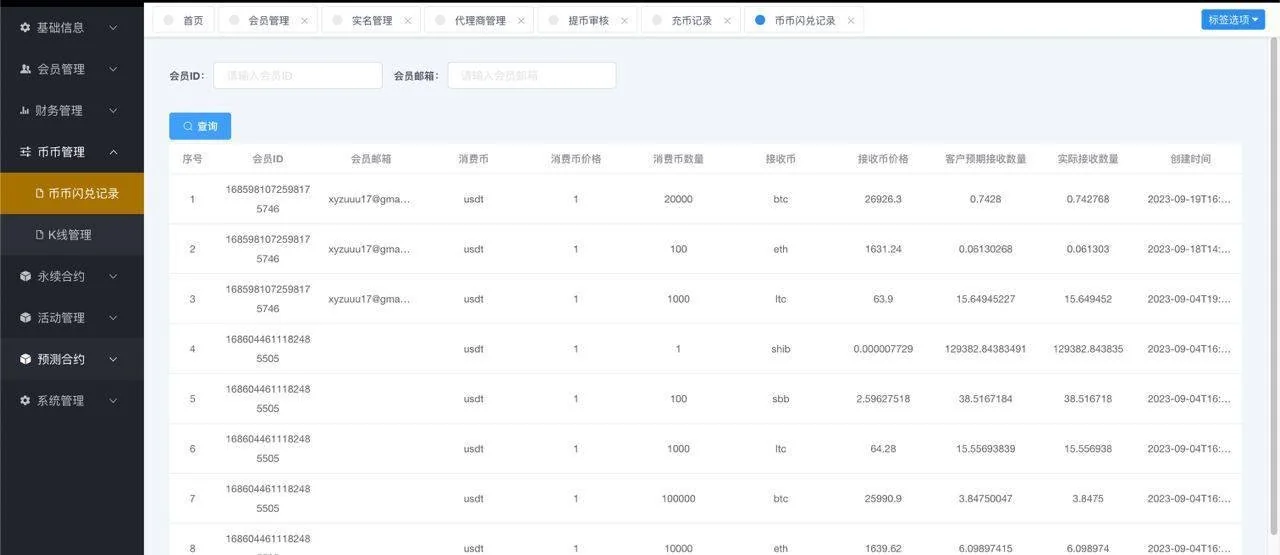The image size is (1280, 555).
Task: Open the 标签选项 dropdown
Action: (x=1233, y=20)
